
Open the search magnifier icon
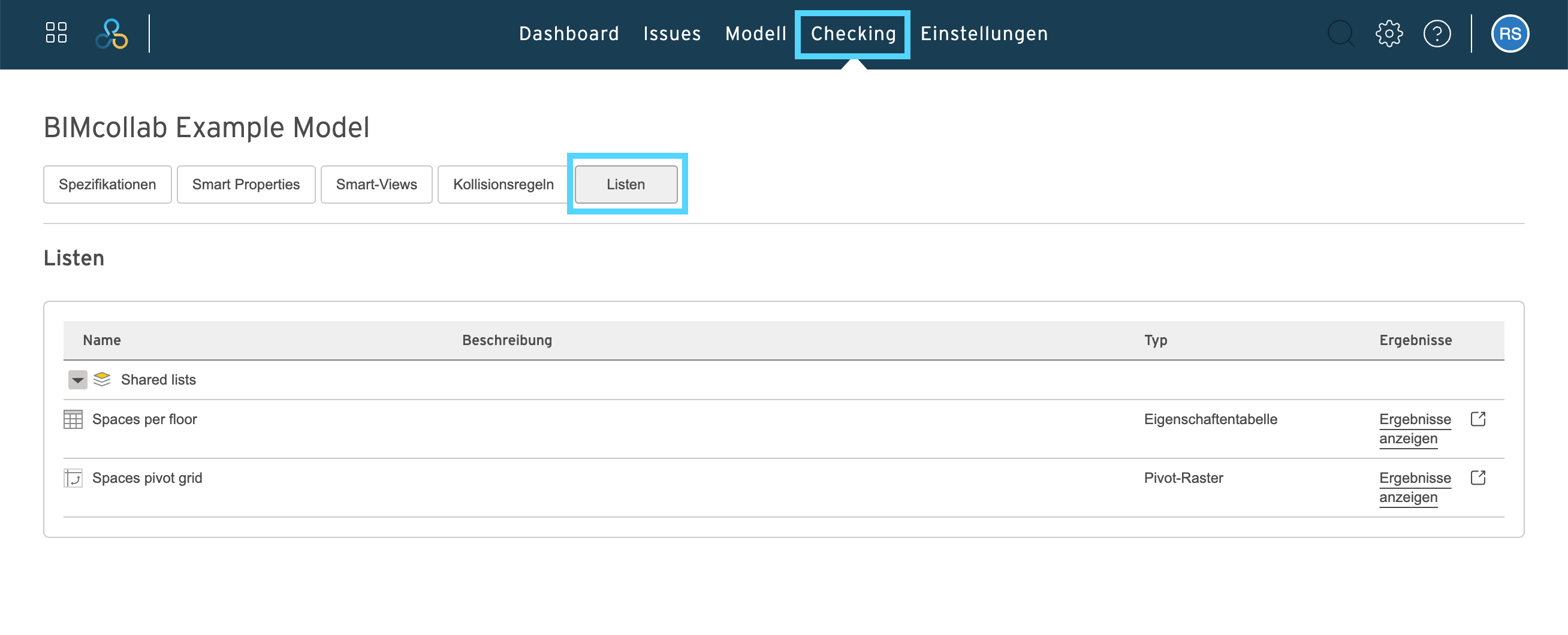[1341, 34]
